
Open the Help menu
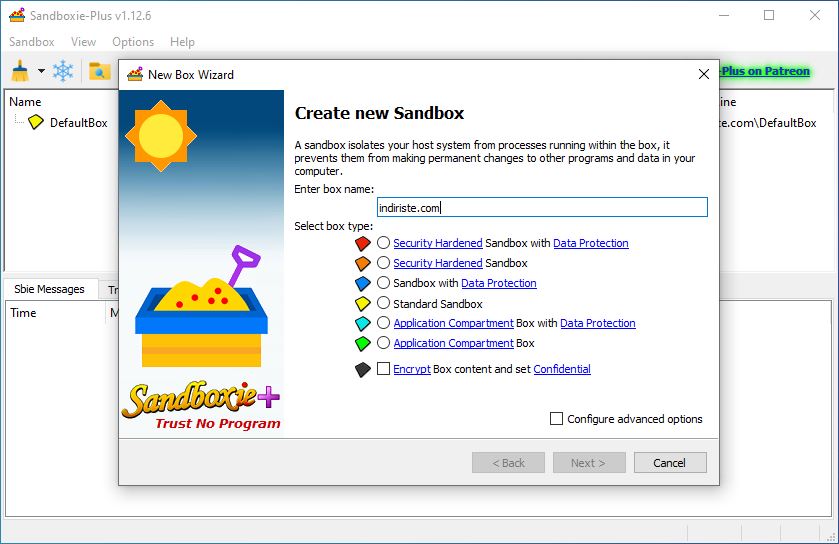[x=182, y=42]
